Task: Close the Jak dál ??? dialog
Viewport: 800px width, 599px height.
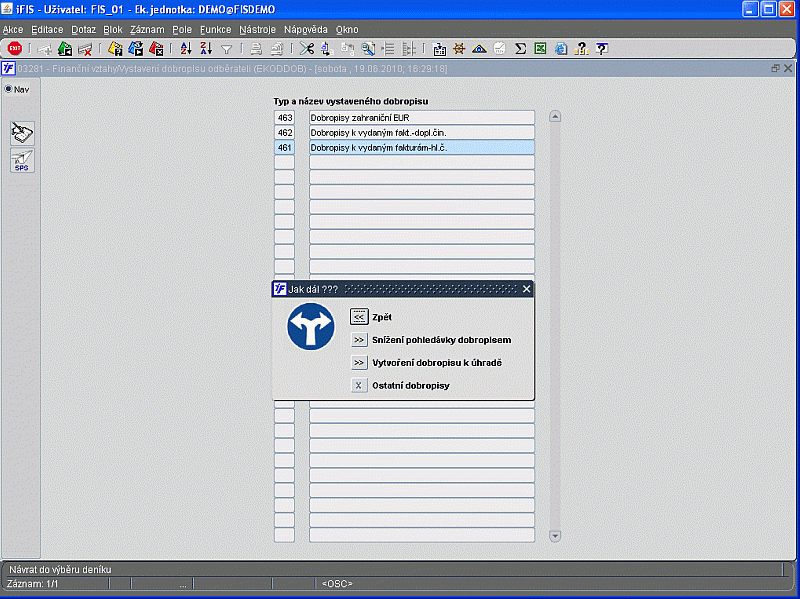Action: 527,289
